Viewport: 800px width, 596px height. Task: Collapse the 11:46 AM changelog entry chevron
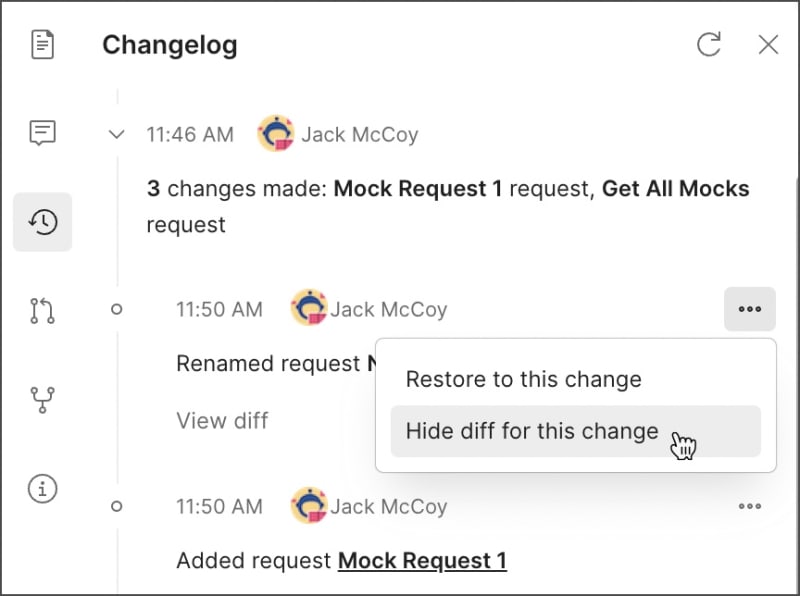pos(117,134)
